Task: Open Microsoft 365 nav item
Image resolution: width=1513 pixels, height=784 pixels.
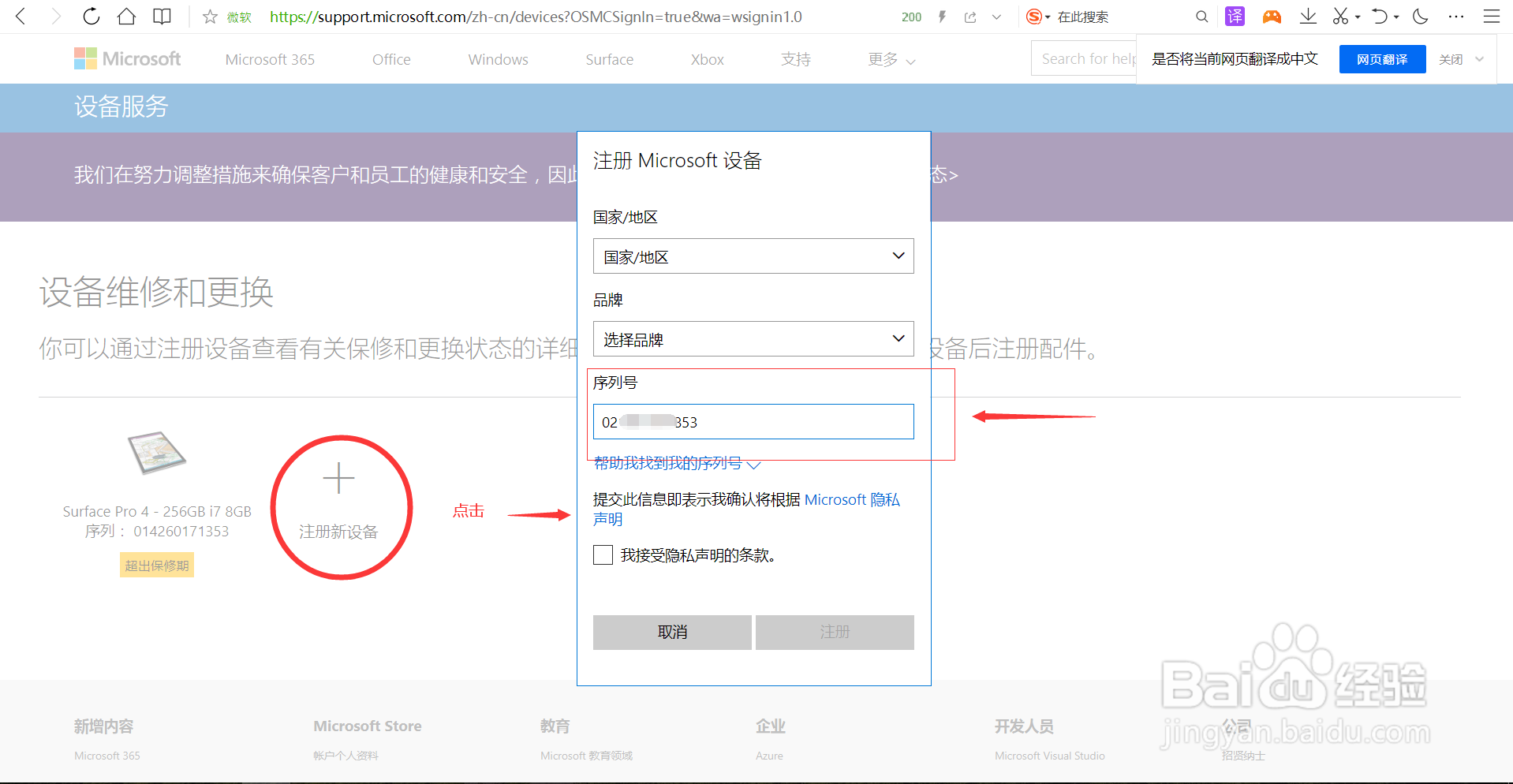Action: (270, 59)
